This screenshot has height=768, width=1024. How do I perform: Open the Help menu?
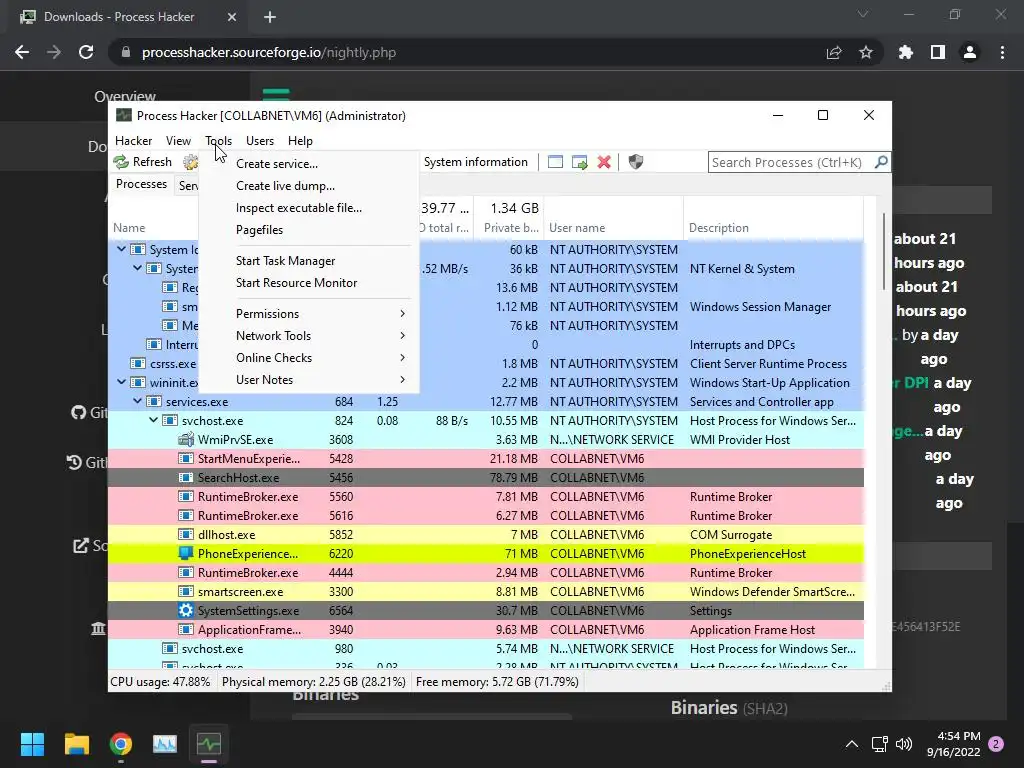[x=300, y=141]
